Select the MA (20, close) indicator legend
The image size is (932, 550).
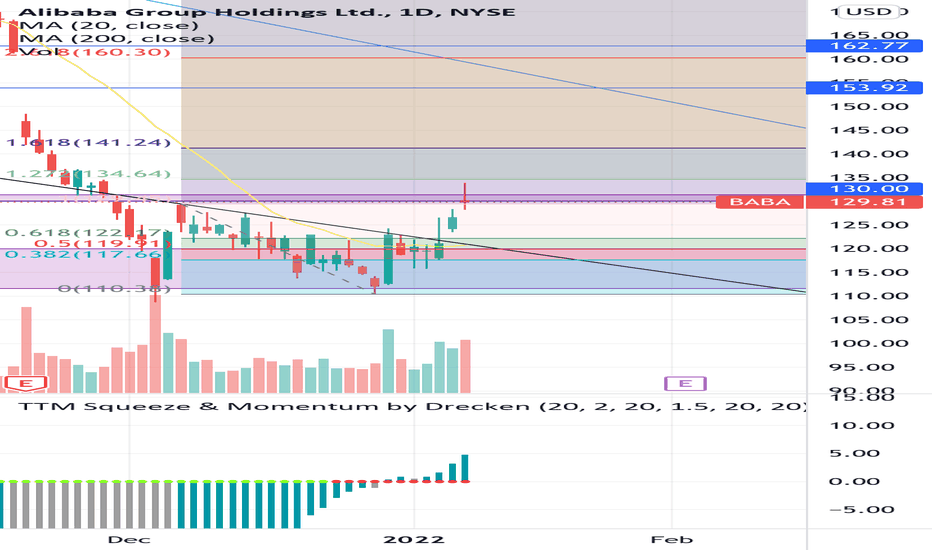tap(109, 26)
